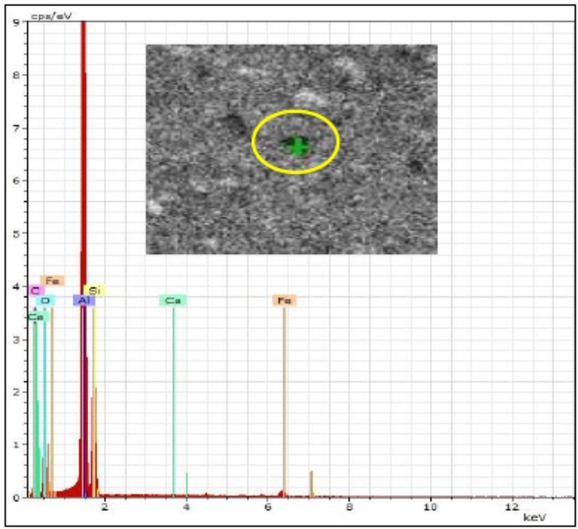Image resolution: width=578 pixels, height=529 pixels.
Task: Click the keV axis unit label
Action: tap(535, 517)
